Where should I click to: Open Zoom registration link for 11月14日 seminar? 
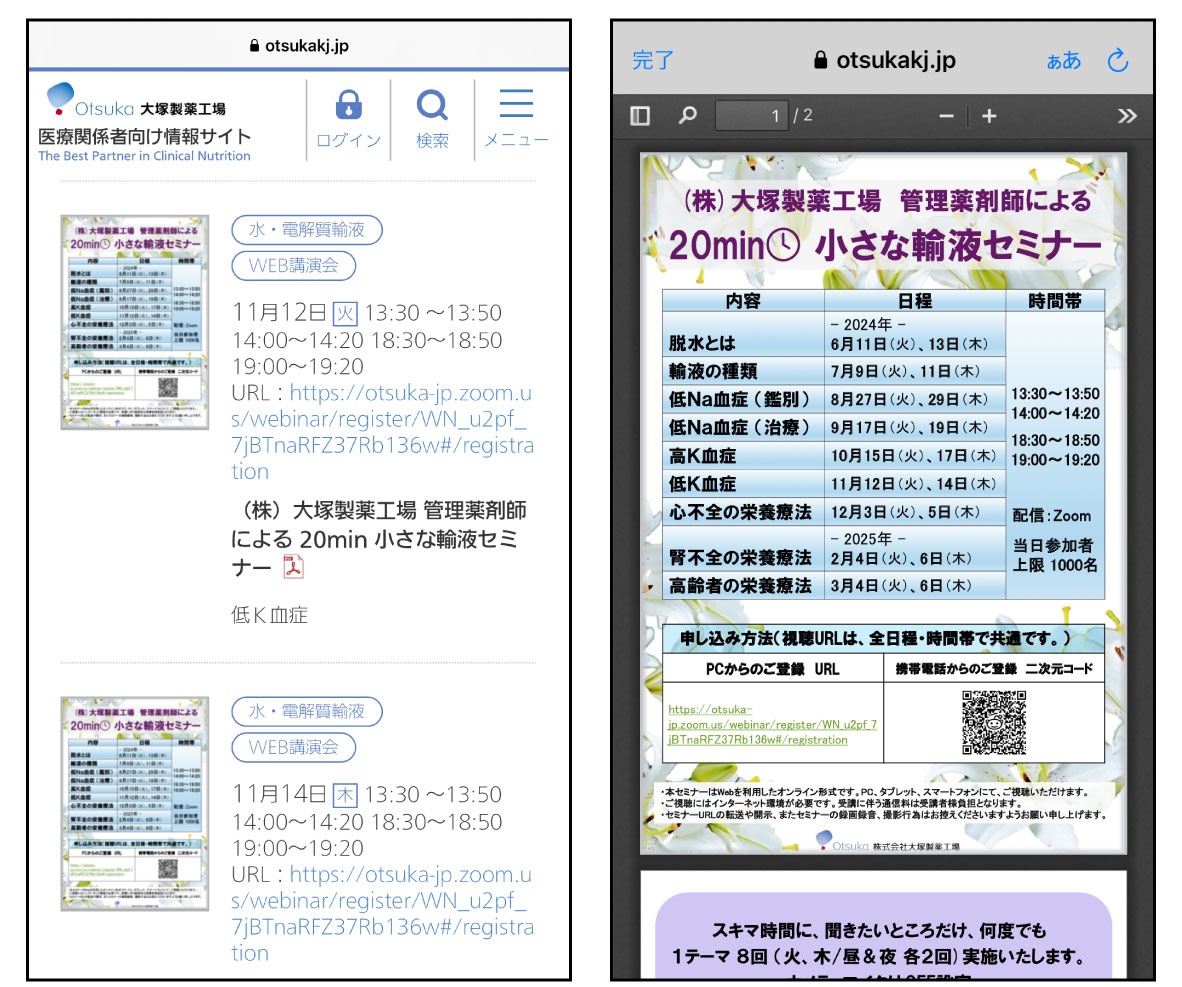(382, 913)
